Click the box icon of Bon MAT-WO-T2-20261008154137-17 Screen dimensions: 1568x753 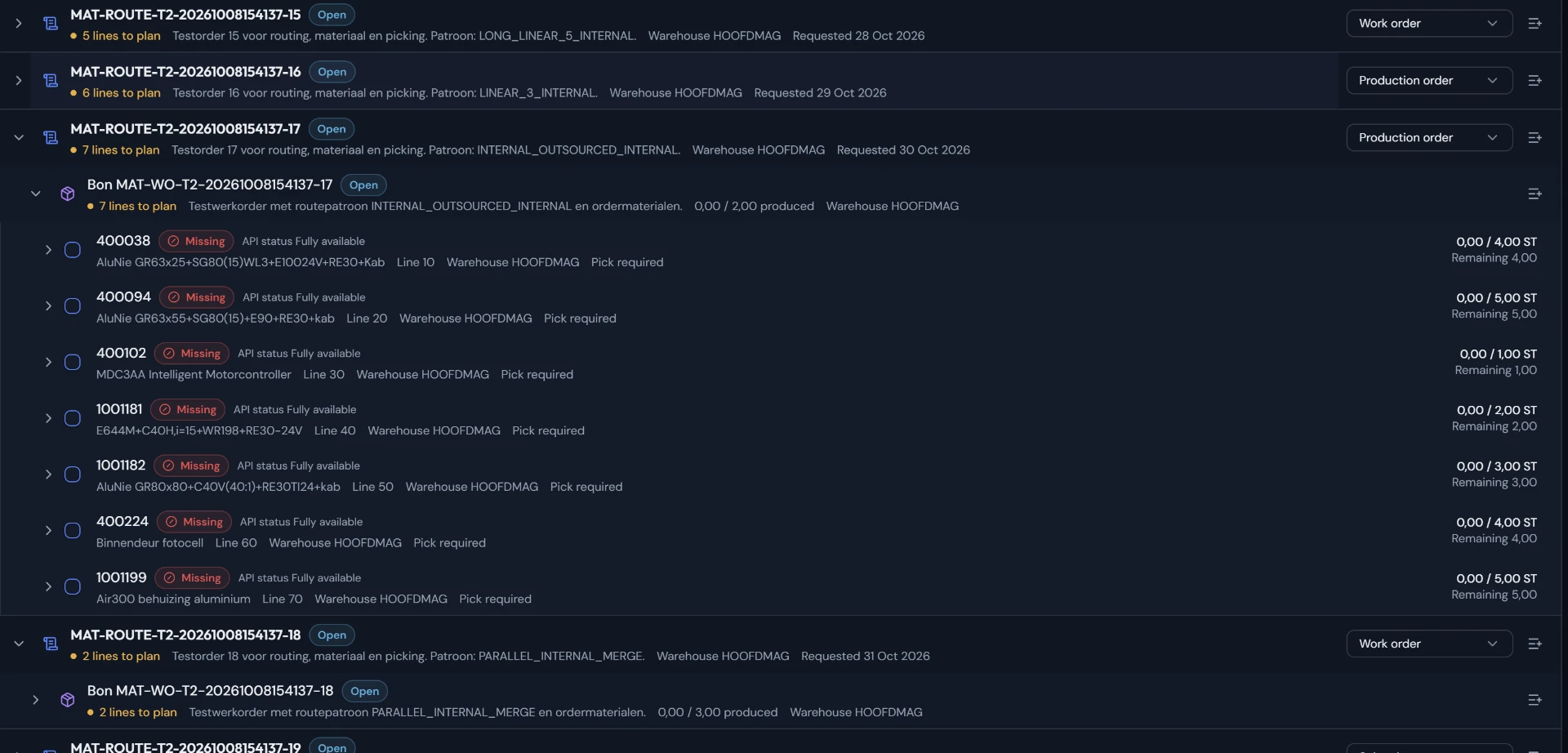(68, 194)
